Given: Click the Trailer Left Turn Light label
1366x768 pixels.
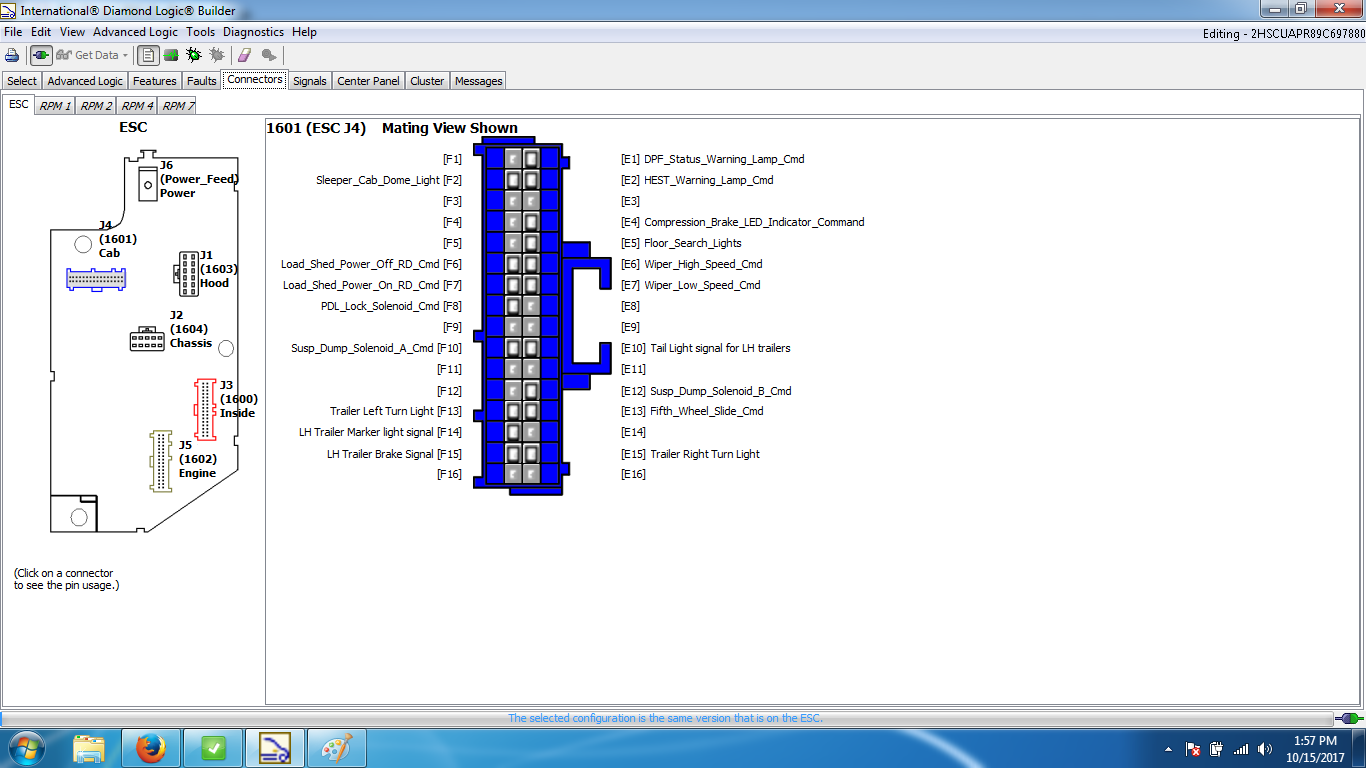Looking at the screenshot, I should [x=382, y=411].
